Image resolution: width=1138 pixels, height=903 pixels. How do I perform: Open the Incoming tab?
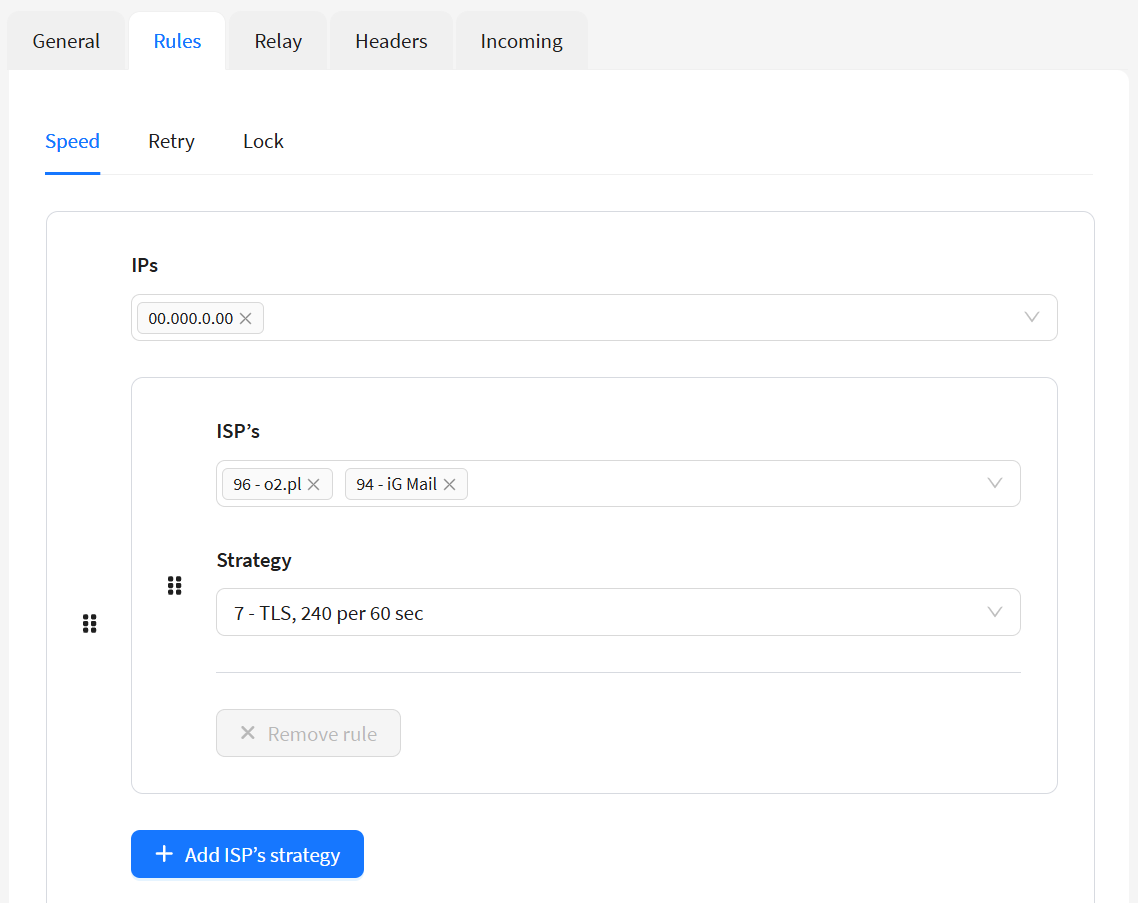(521, 41)
